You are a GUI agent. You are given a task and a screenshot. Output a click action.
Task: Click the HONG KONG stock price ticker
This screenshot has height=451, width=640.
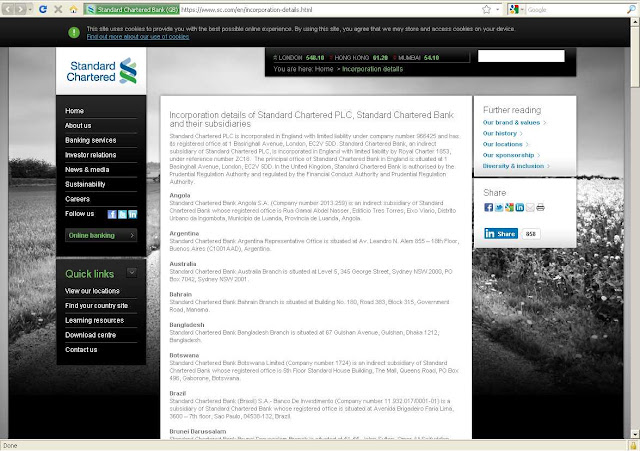coord(359,58)
